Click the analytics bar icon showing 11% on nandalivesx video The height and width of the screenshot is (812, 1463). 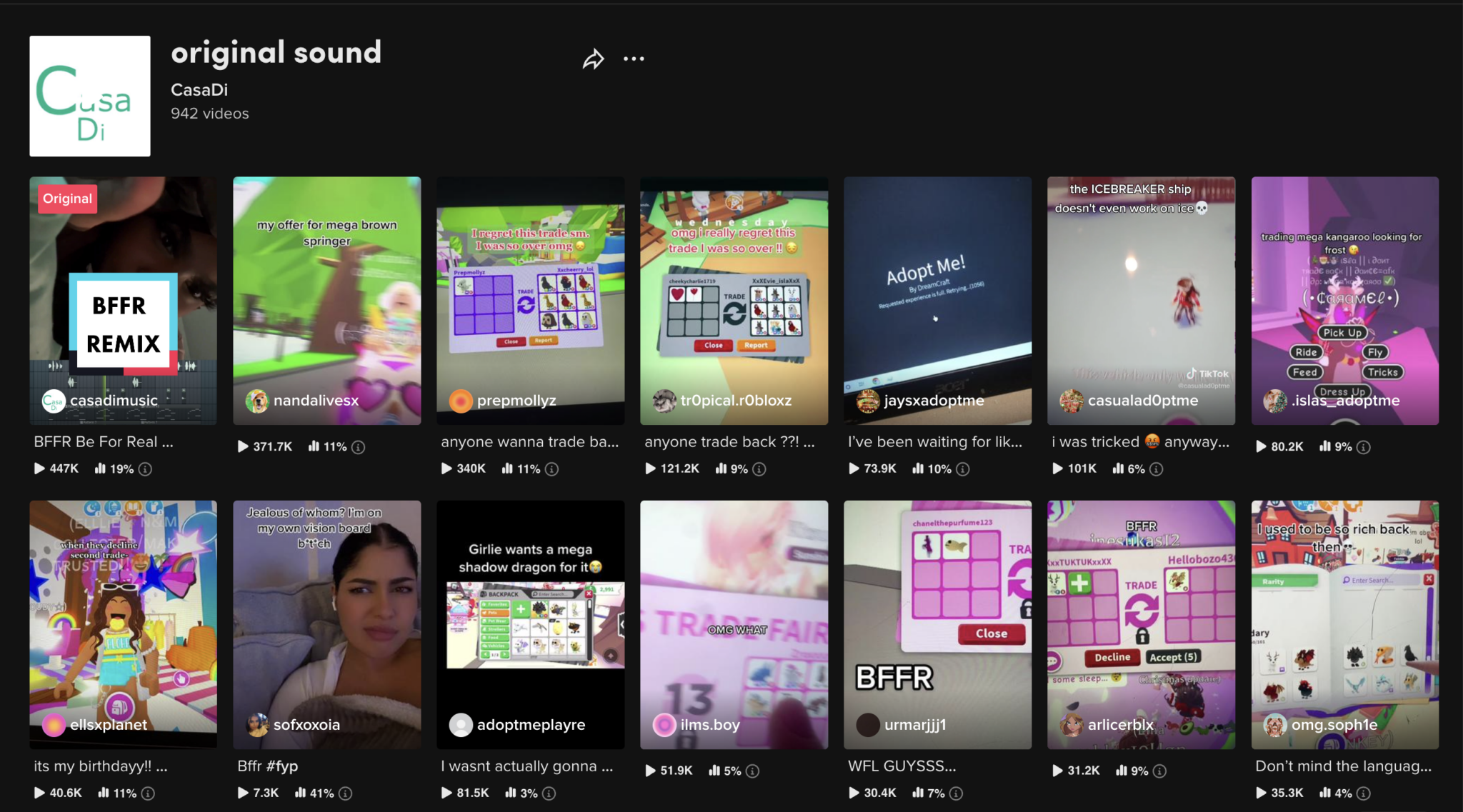(x=315, y=446)
